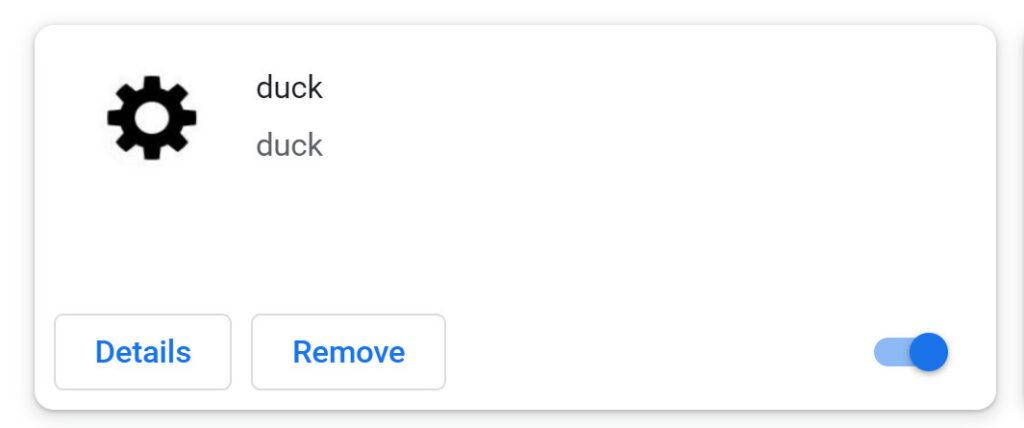The height and width of the screenshot is (428, 1024).
Task: Click the gray duck description text
Action: 289,146
